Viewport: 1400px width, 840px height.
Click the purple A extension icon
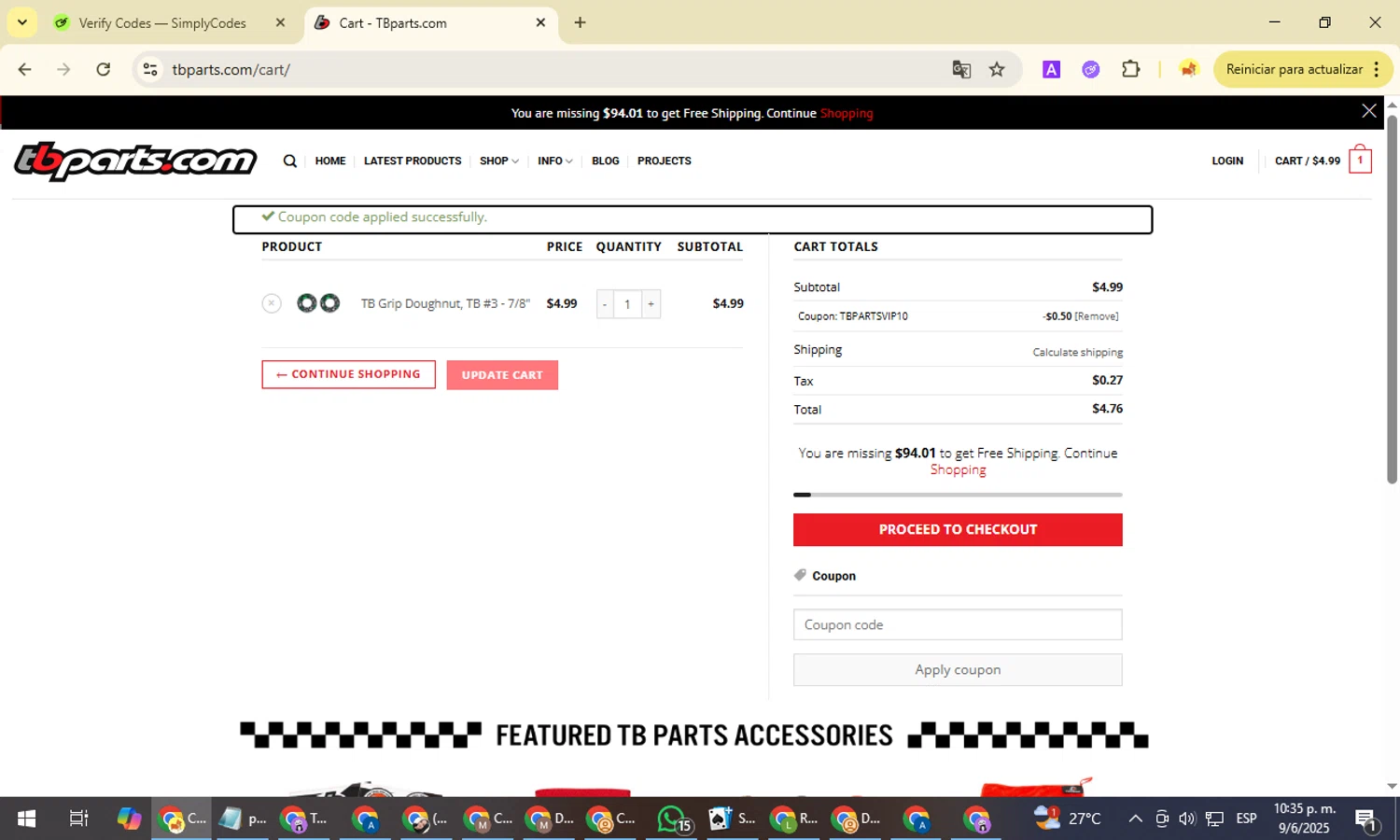tap(1051, 69)
